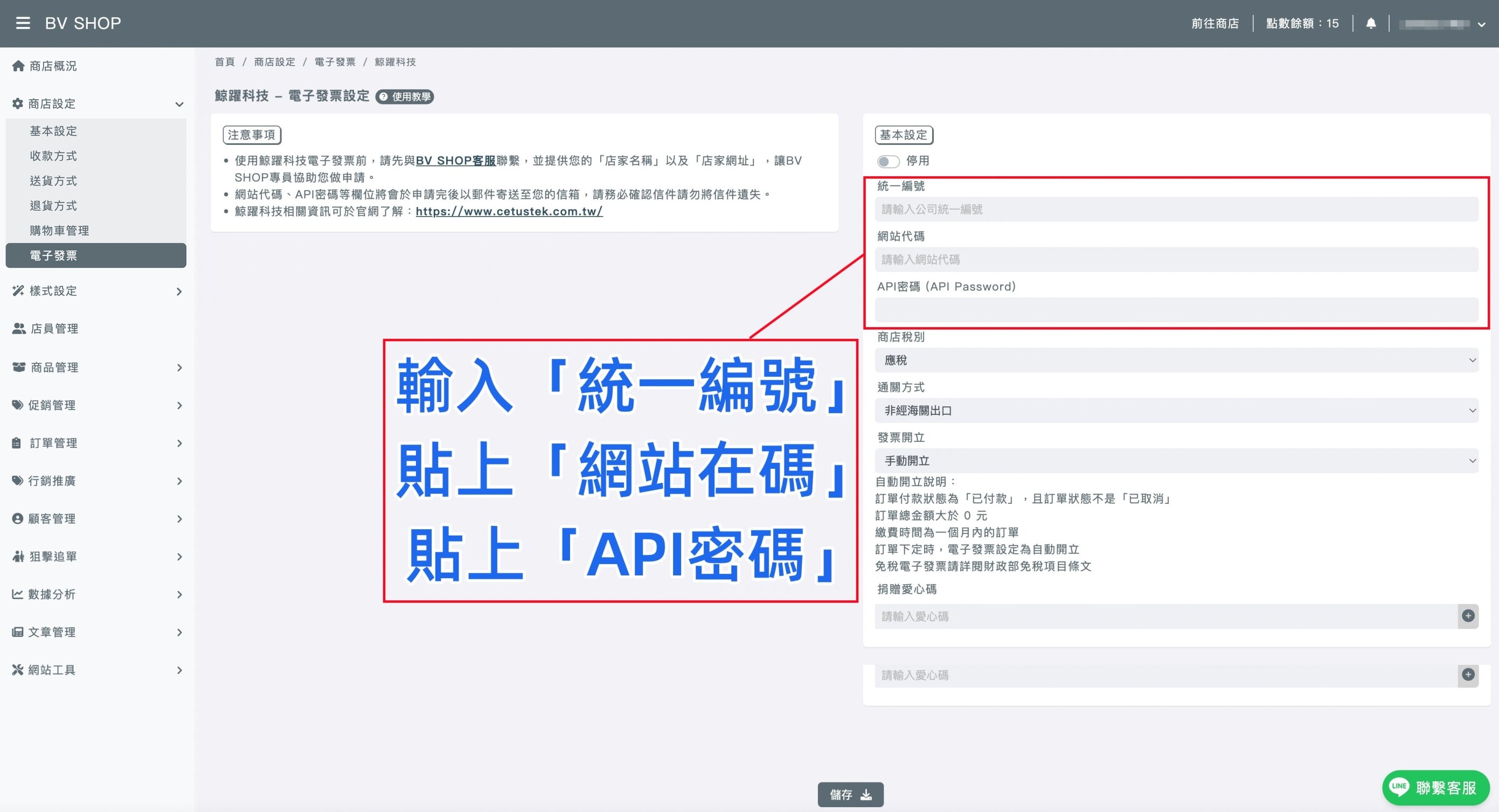Click the API密碼 input field
1499x812 pixels.
(x=1177, y=310)
